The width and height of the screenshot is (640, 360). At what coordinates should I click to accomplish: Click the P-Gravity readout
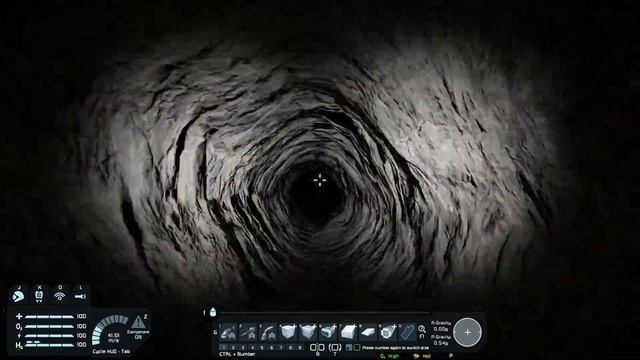[441, 340]
